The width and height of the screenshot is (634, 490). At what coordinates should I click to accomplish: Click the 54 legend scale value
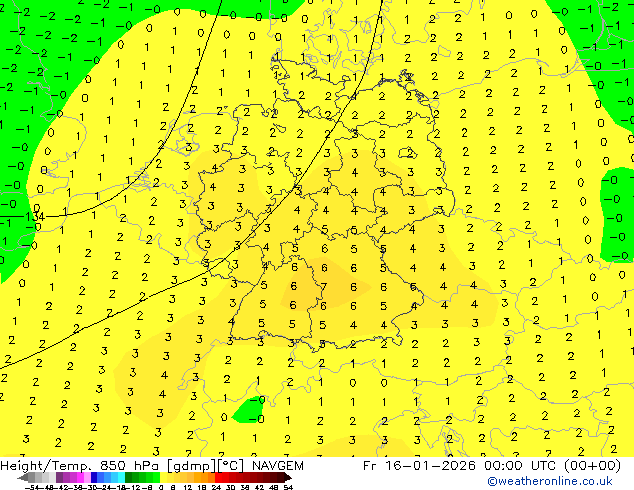[287, 487]
